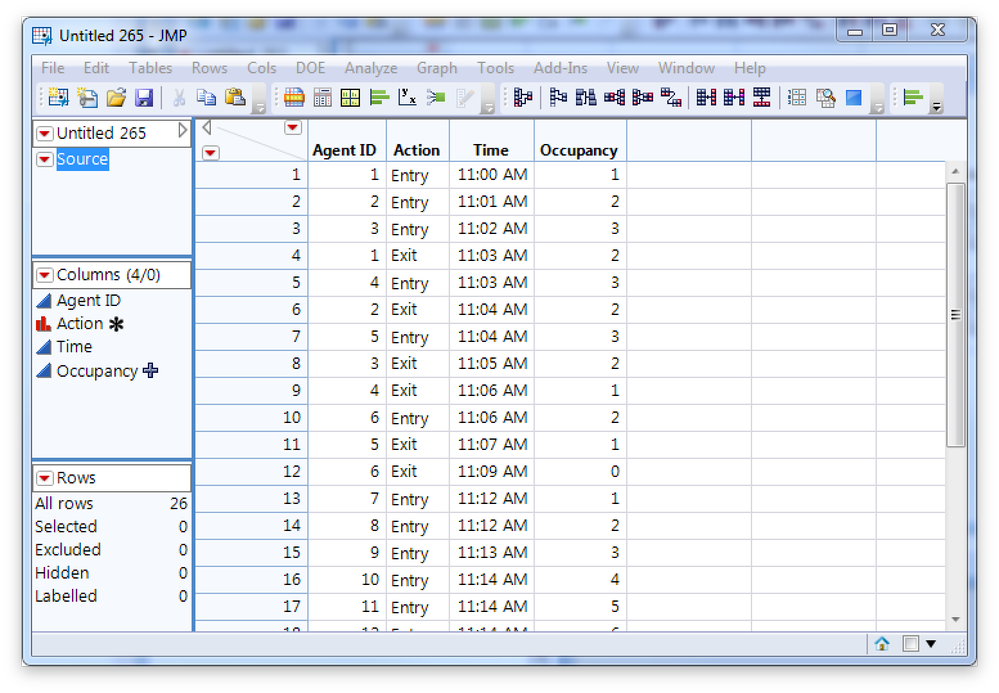
Task: Click the four-panel graph grid icon
Action: click(350, 97)
